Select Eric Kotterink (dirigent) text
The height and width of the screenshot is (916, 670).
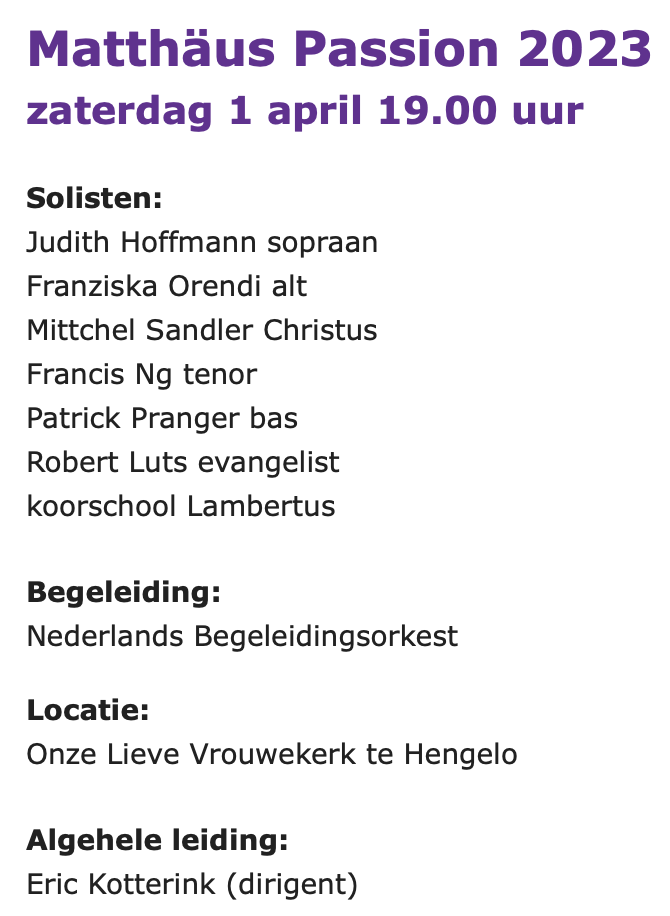(192, 884)
